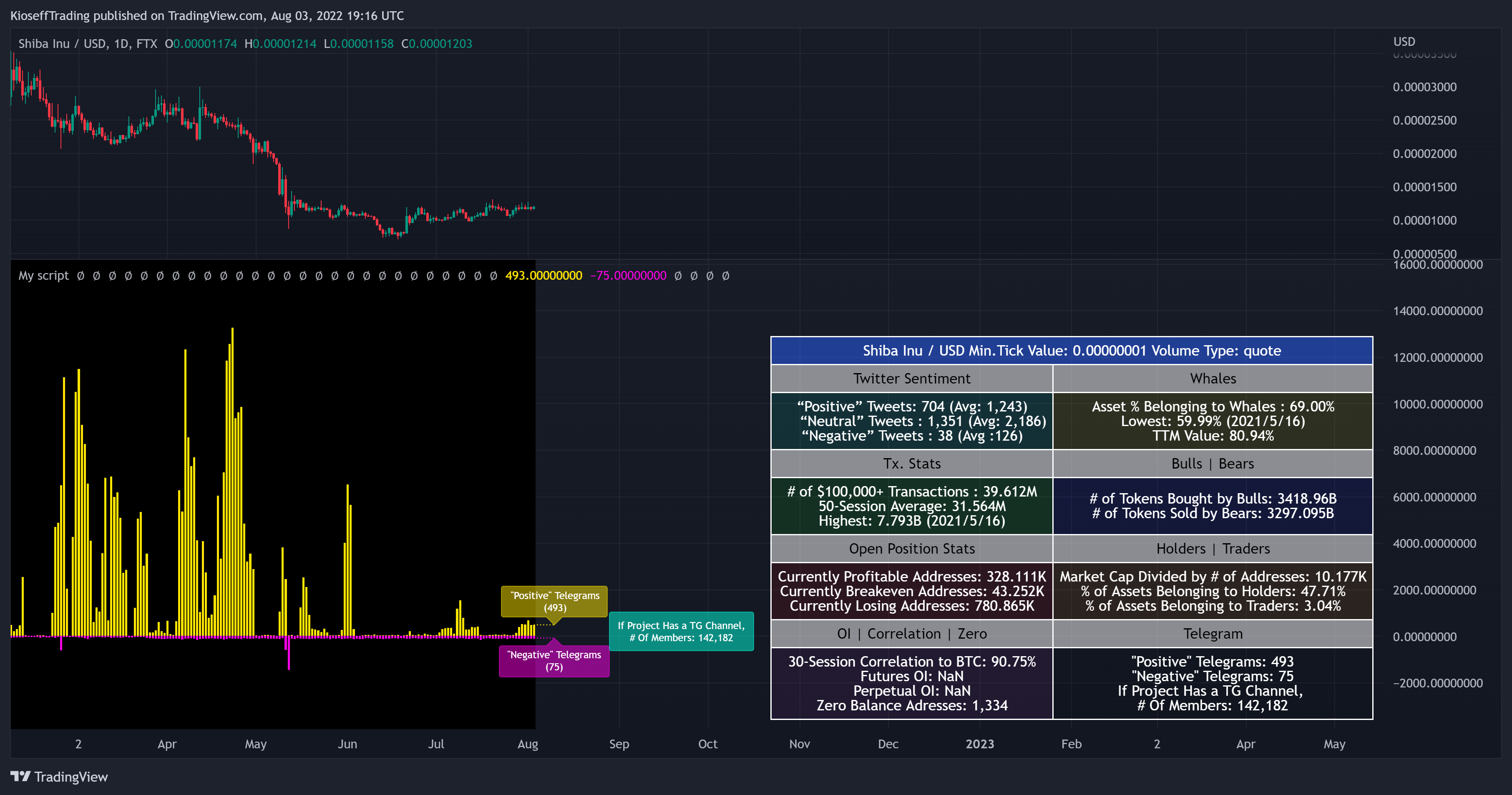This screenshot has width=1512, height=795.
Task: Click the 'Bulls | Bears' table header cell
Action: point(1213,464)
